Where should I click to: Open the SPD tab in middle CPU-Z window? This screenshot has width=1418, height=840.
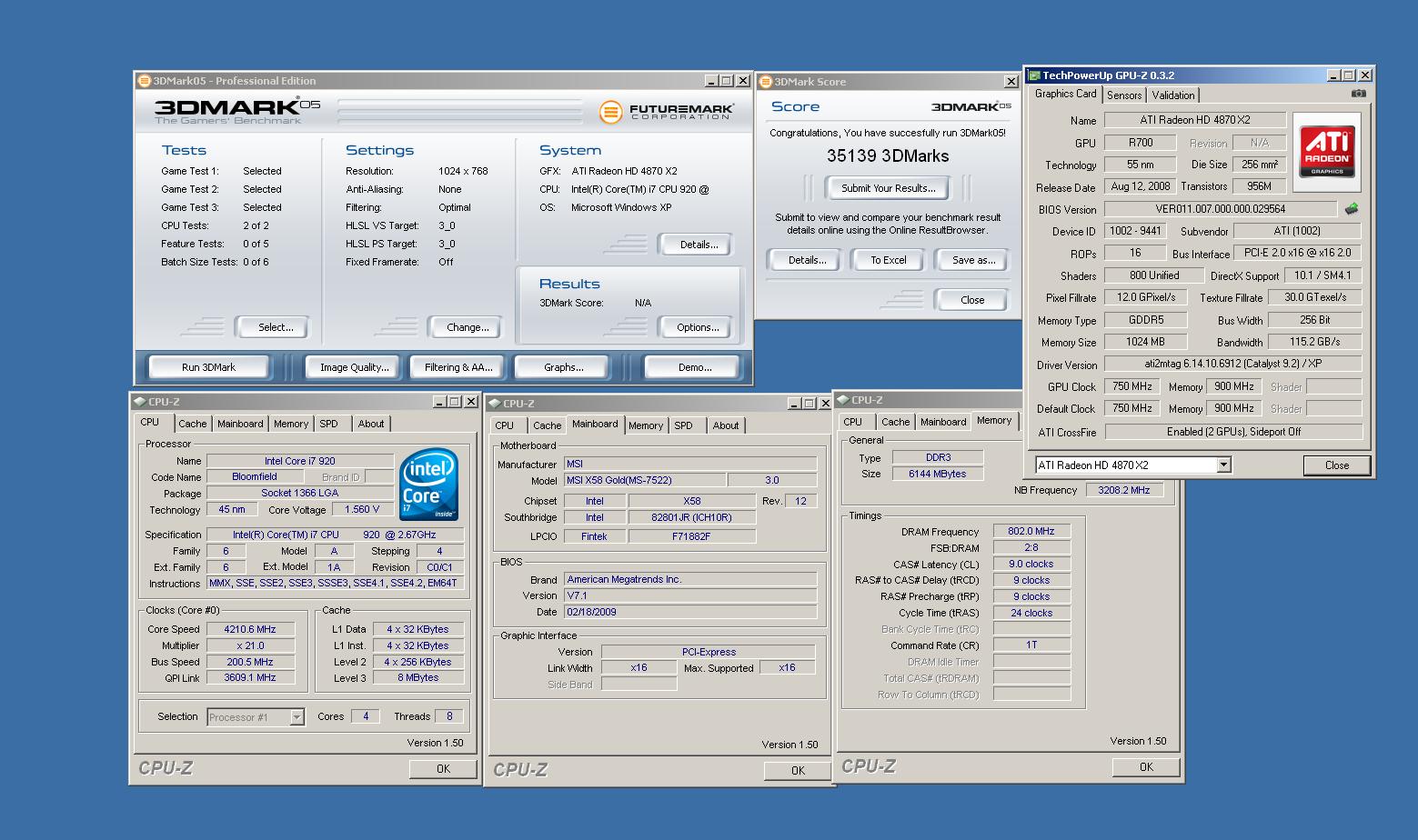(x=684, y=425)
